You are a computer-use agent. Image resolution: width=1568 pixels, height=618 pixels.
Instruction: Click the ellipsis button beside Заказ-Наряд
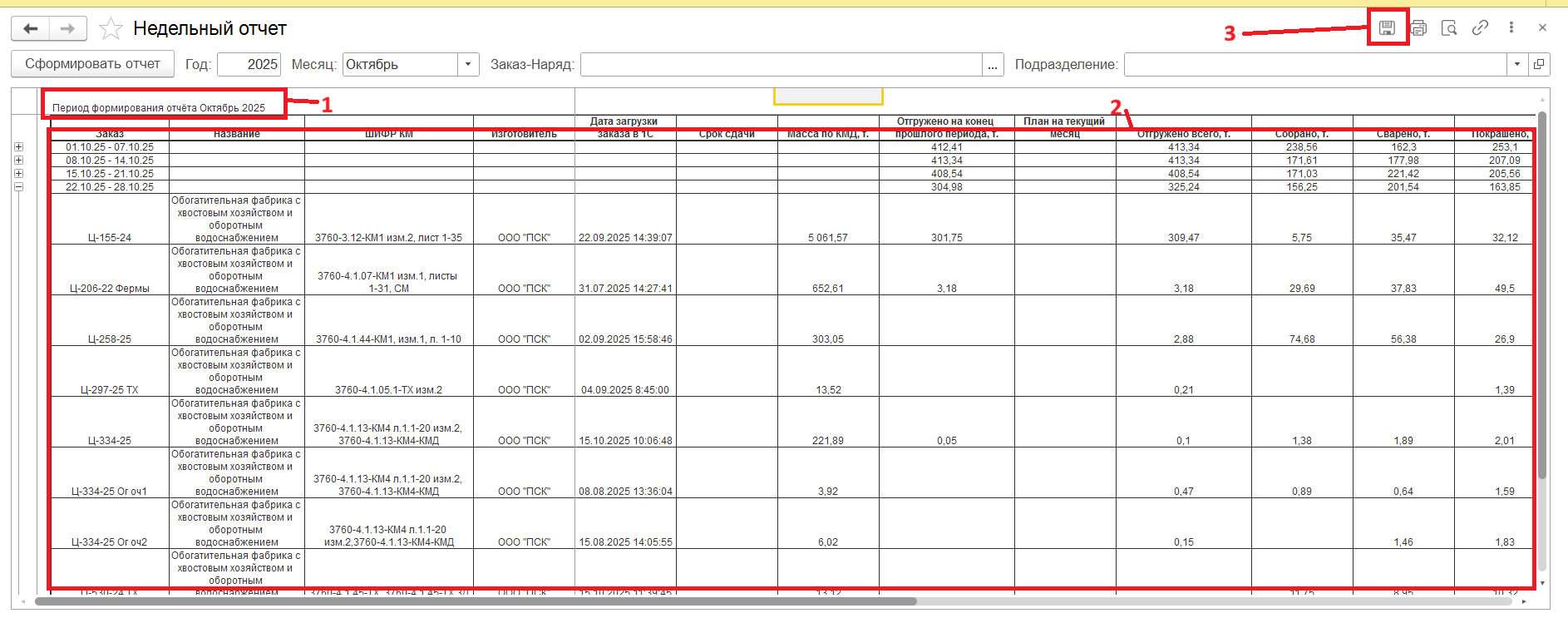point(993,64)
